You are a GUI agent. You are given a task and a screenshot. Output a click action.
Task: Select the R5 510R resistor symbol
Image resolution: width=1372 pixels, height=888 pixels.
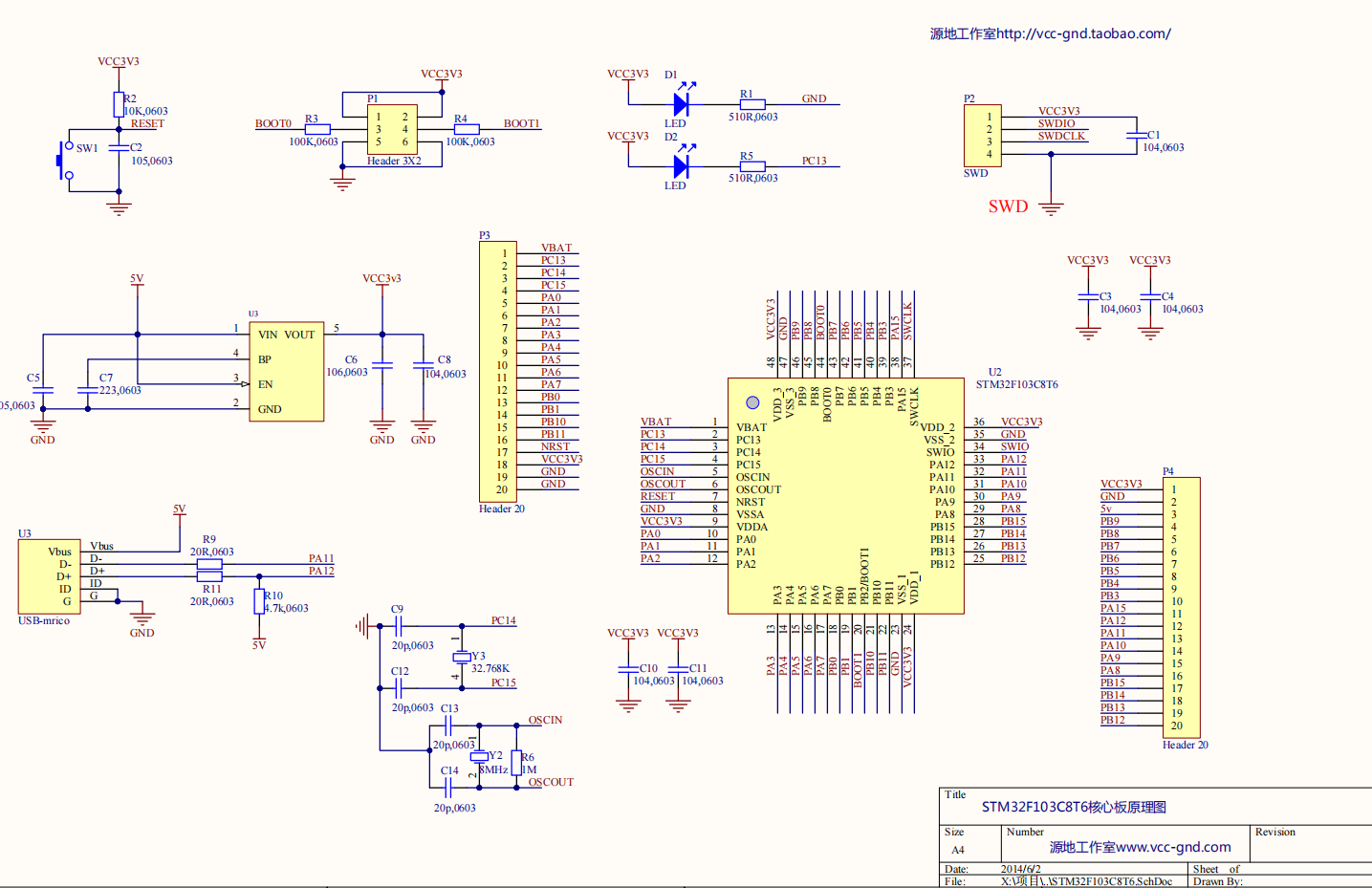coord(752,166)
